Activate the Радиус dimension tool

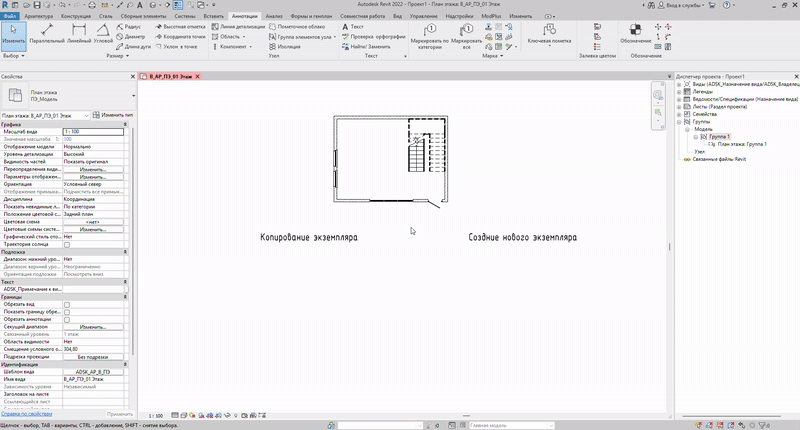129,27
